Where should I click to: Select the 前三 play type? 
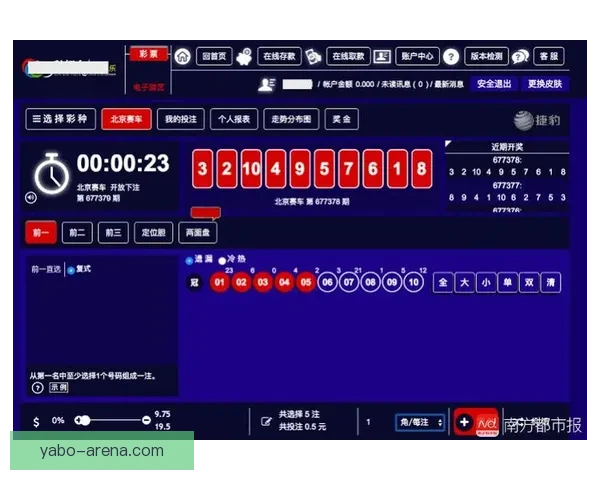click(x=113, y=232)
